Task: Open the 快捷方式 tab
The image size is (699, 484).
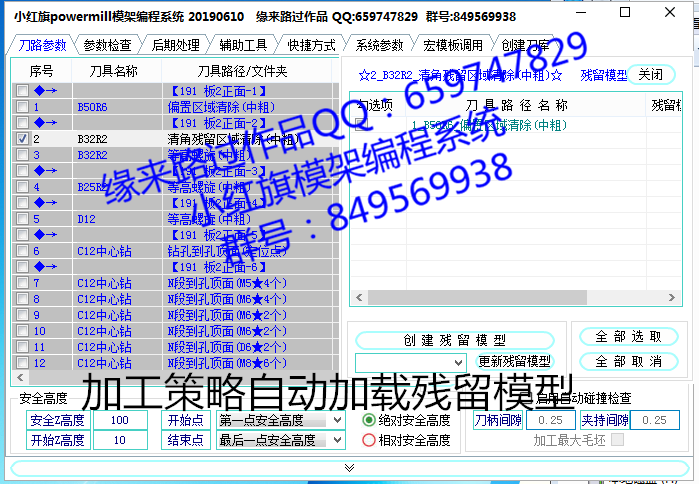Action: [x=312, y=45]
